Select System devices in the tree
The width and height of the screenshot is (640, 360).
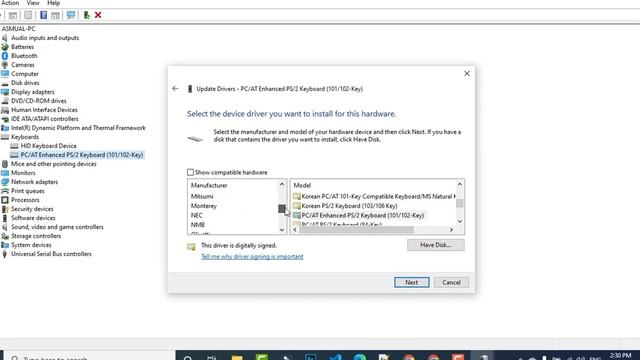[x=31, y=245]
